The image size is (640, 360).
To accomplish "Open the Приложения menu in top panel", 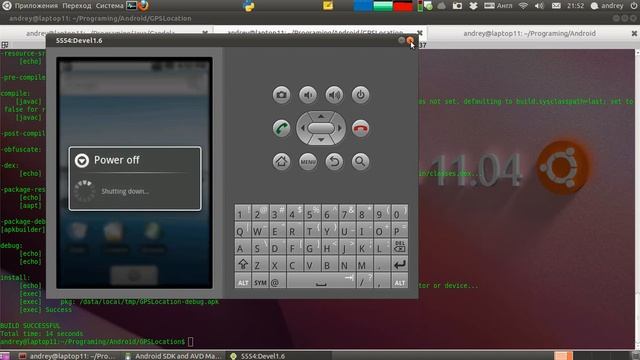I will (x=36, y=6).
